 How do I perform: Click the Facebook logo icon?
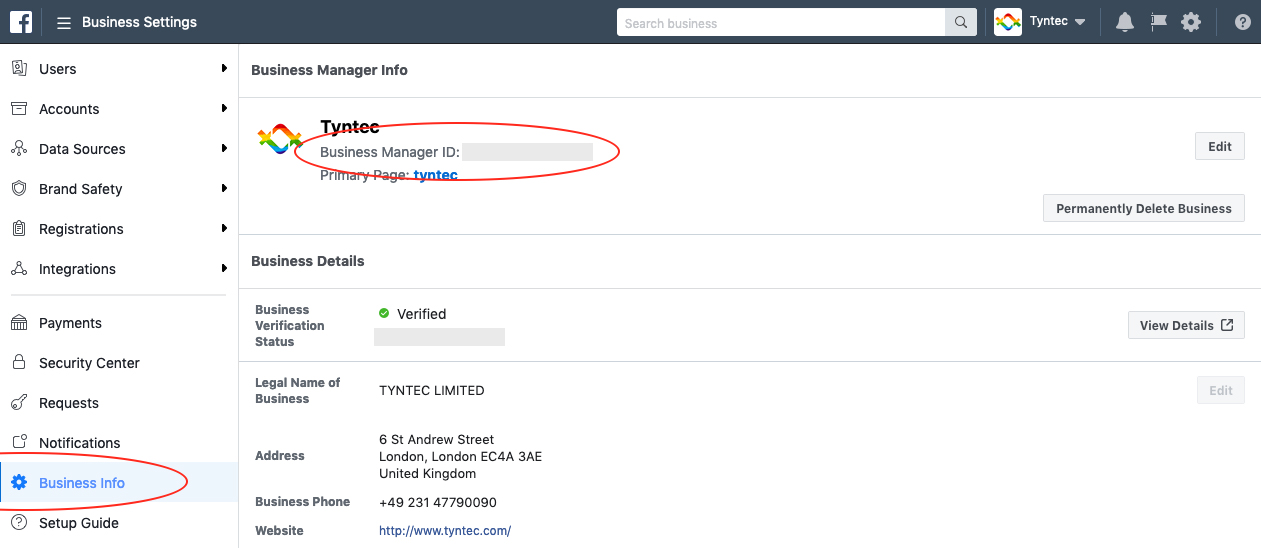click(x=21, y=22)
